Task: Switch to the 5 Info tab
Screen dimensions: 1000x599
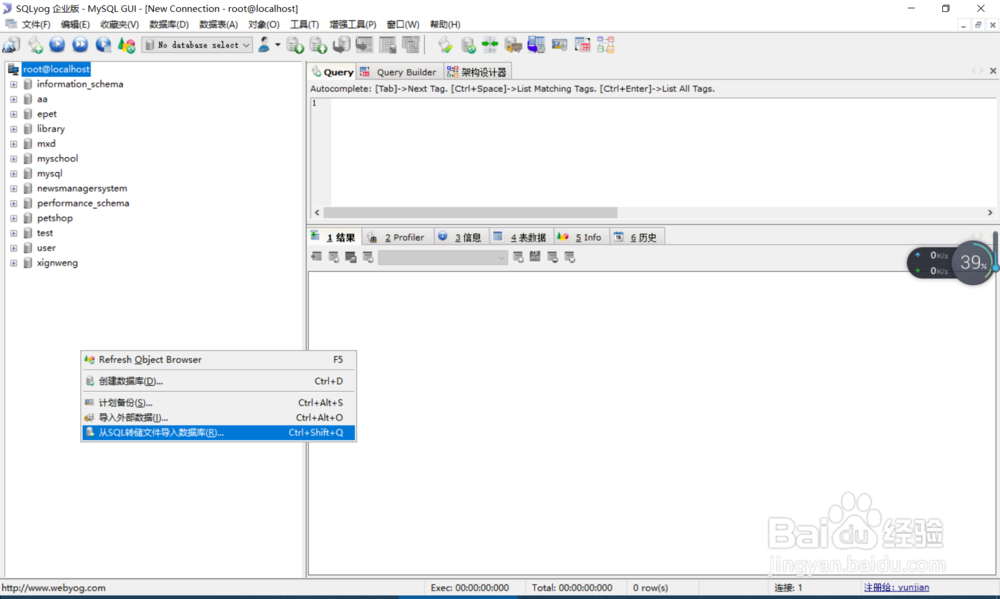Action: 582,237
